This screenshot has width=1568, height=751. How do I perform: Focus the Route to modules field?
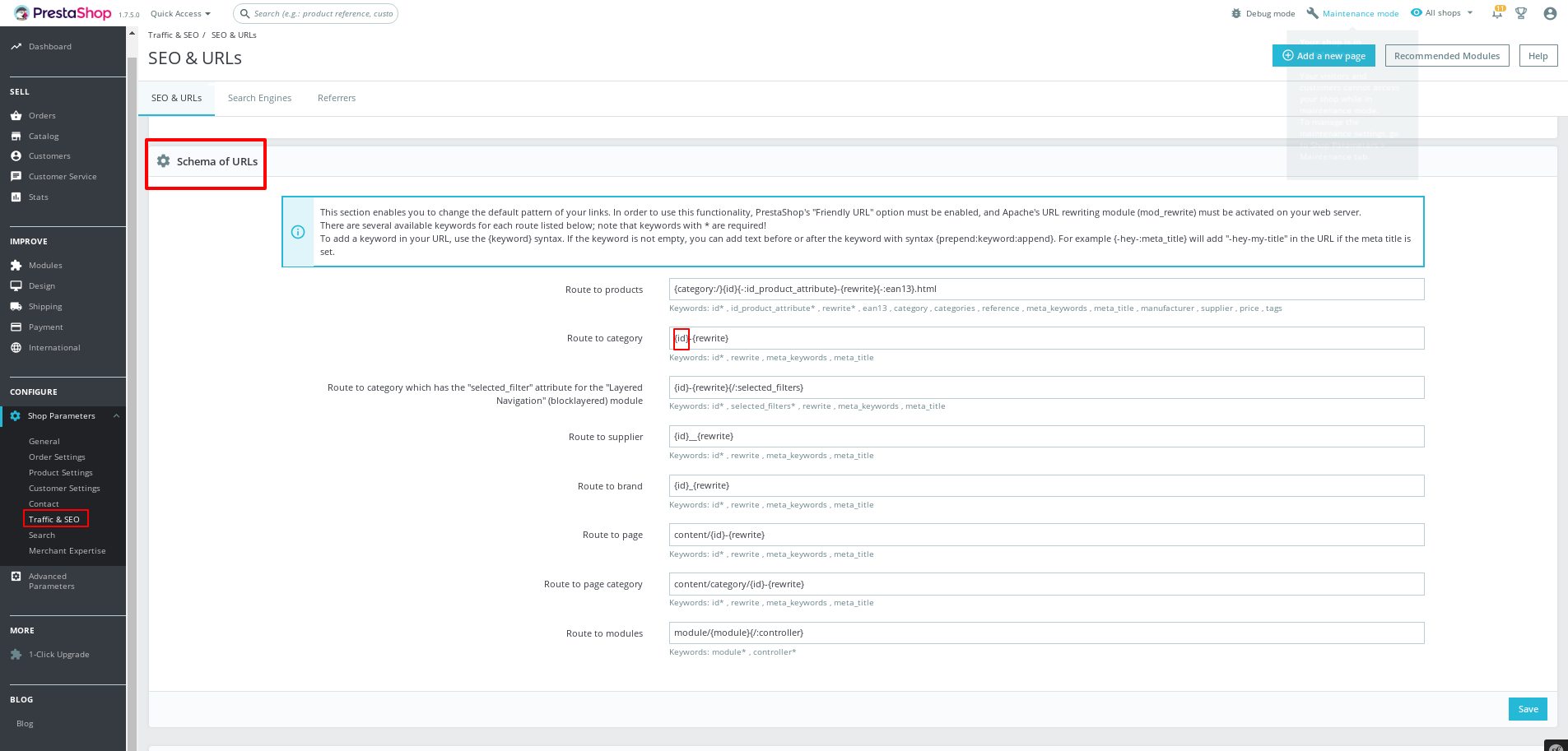coord(1046,633)
